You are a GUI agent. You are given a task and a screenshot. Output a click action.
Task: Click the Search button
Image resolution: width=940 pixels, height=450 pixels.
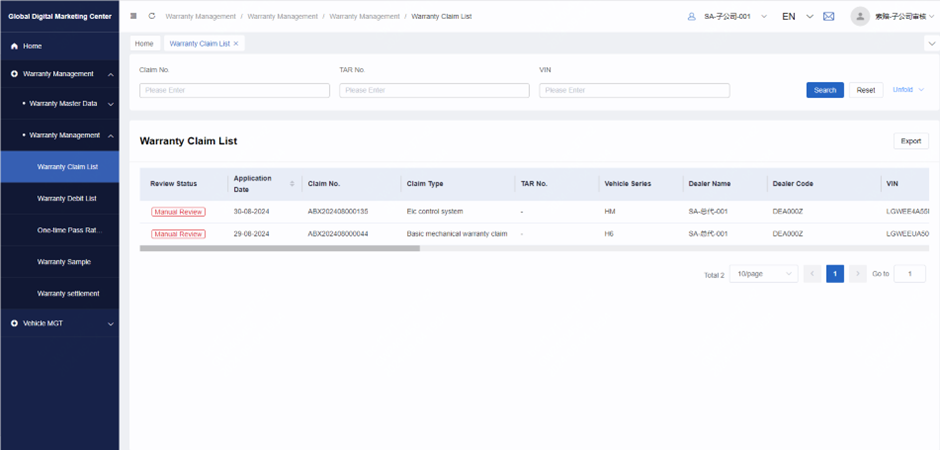825,90
